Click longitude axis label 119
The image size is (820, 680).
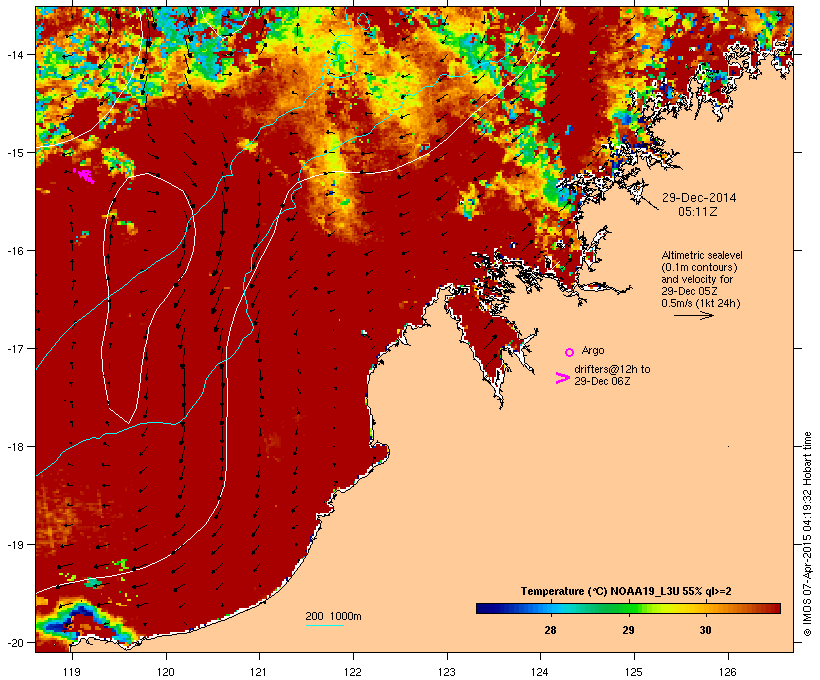click(72, 672)
